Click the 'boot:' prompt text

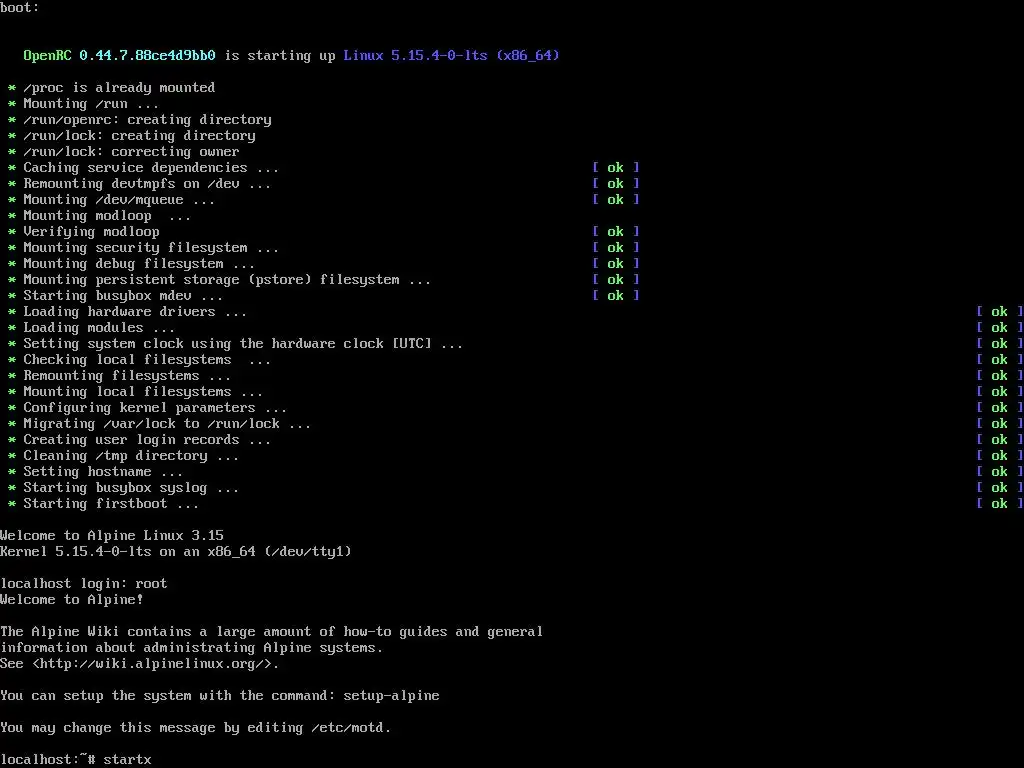(x=20, y=8)
